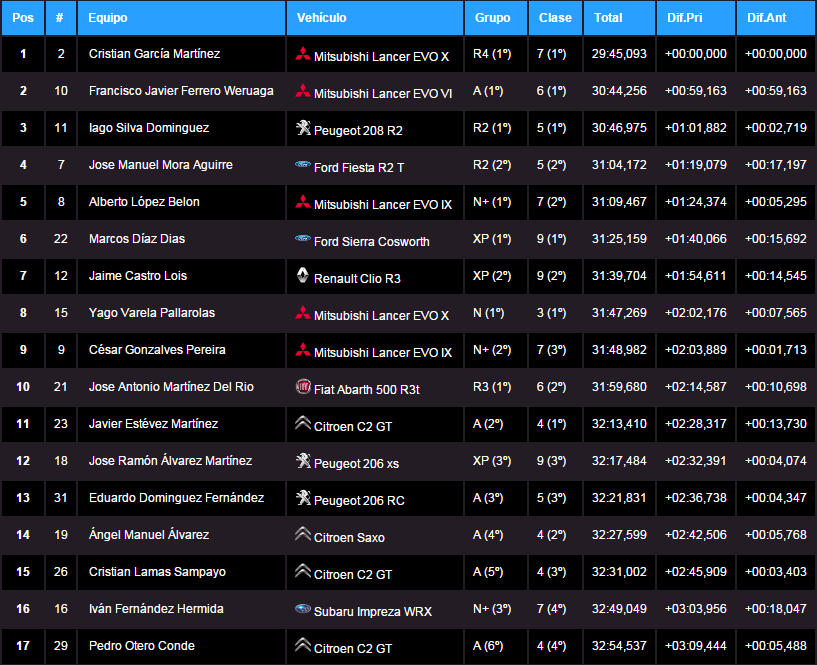Click Mitsubishi logo beside Lancer EVO VI

[x=303, y=90]
